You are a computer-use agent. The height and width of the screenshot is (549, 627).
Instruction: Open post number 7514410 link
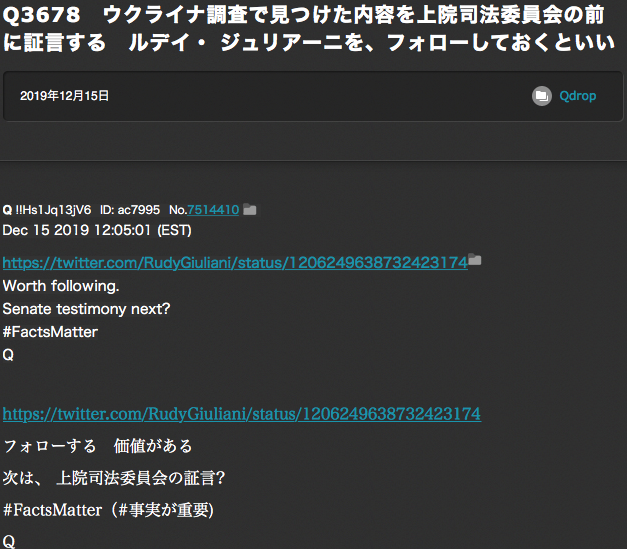213,210
